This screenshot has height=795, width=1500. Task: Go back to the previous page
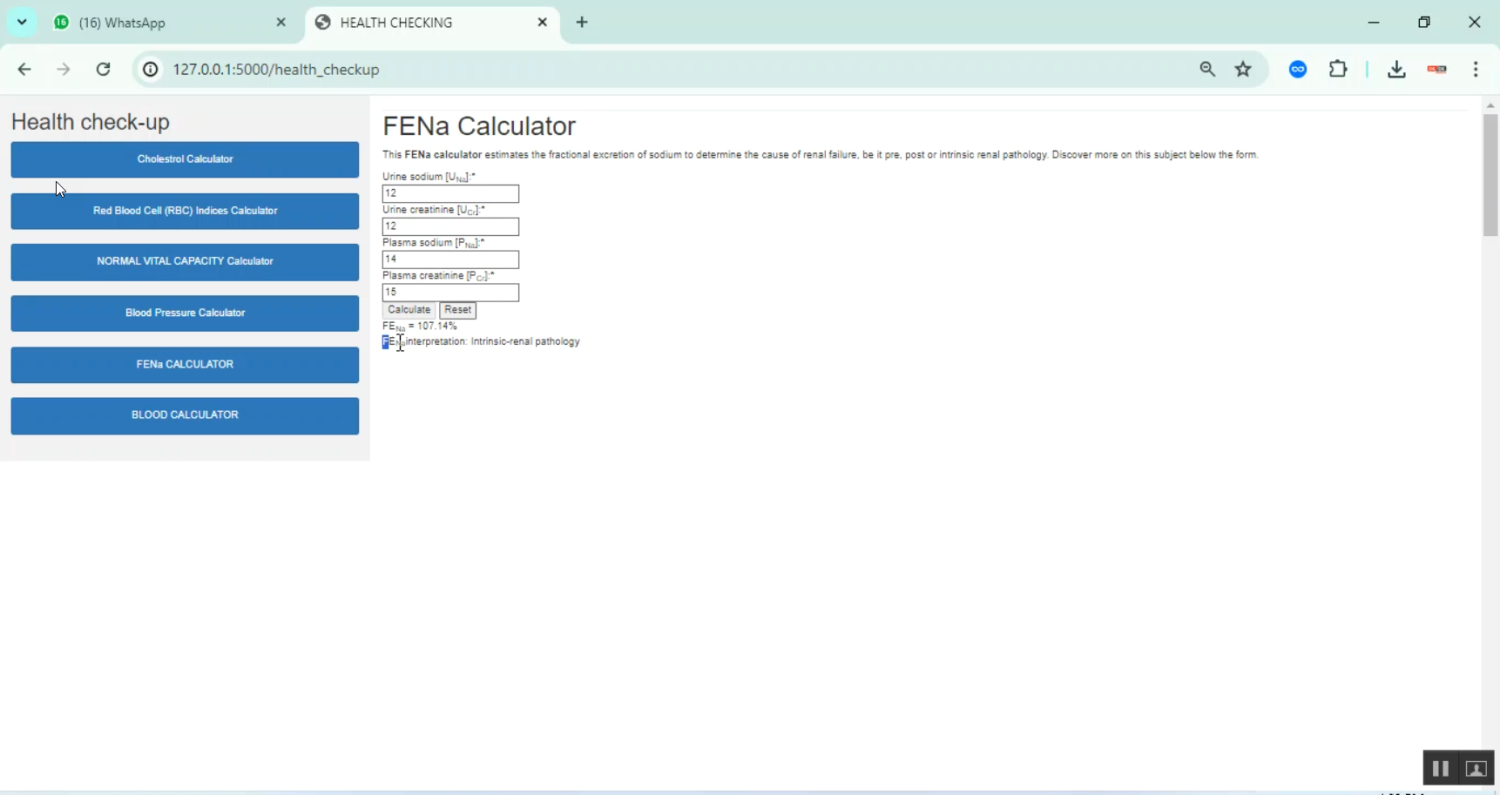24,69
